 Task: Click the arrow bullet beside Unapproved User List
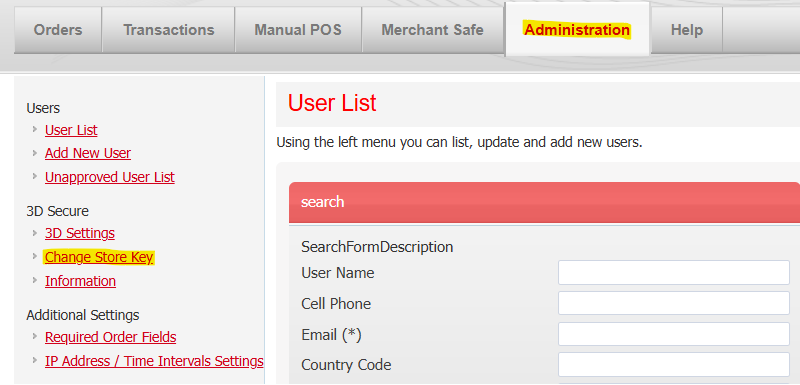35,176
